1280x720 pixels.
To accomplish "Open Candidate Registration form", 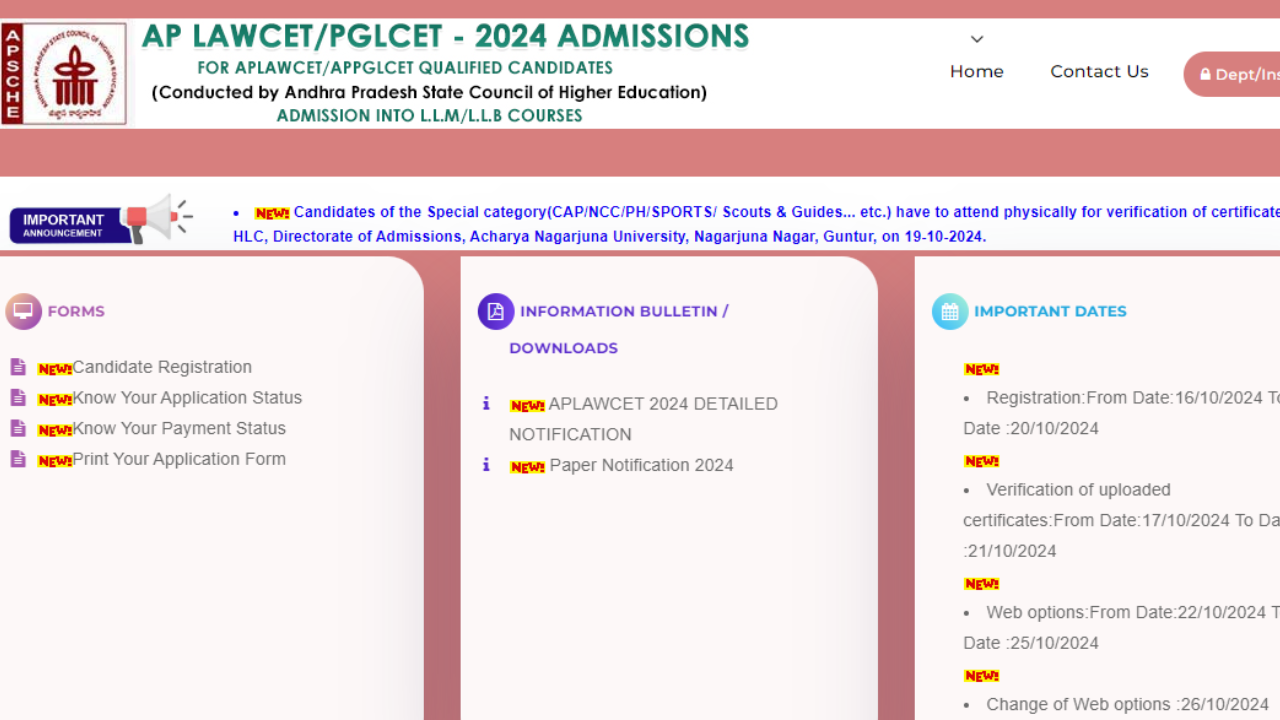I will 161,366.
